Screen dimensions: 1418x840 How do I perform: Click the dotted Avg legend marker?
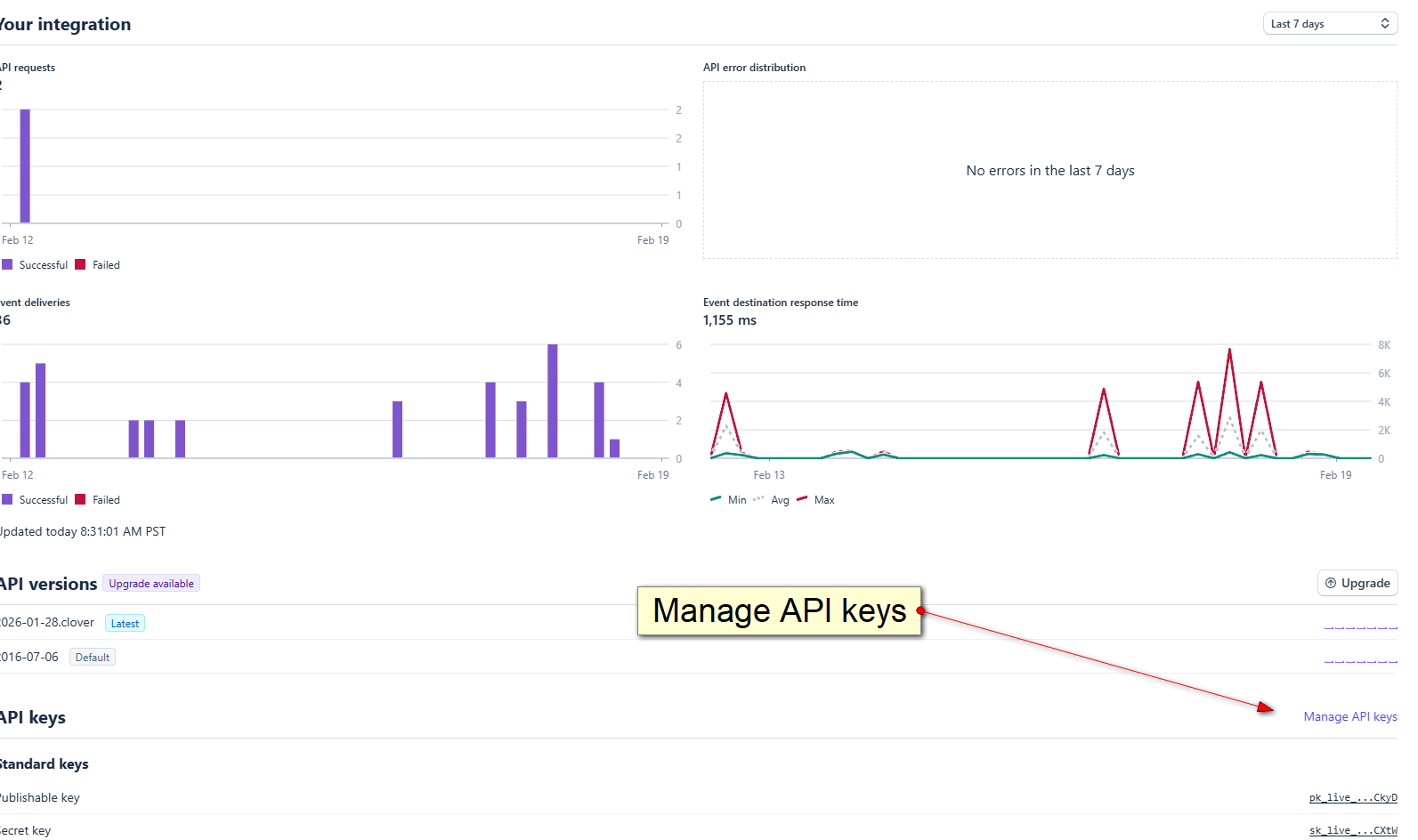(x=758, y=499)
